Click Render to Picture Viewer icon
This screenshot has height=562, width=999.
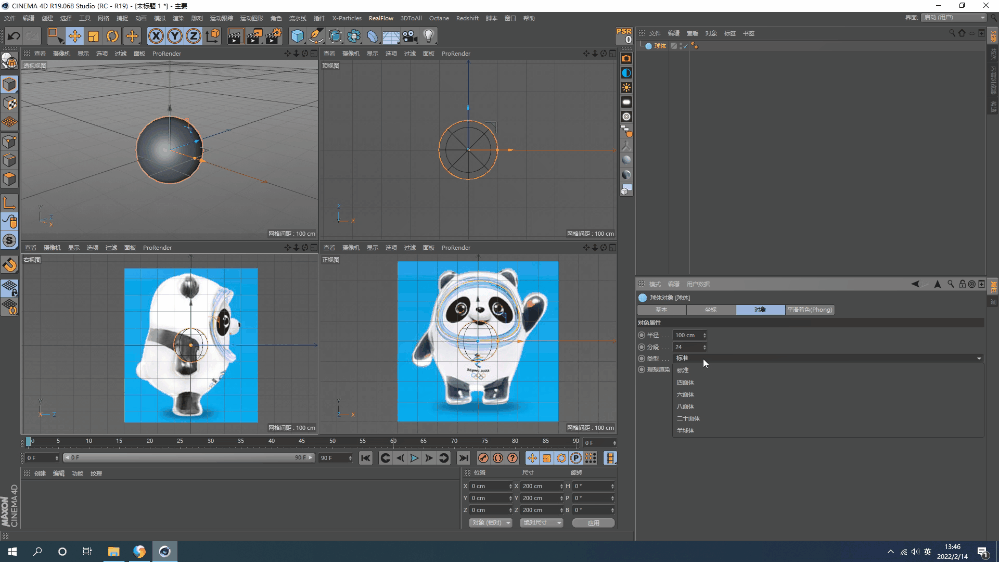coord(254,36)
